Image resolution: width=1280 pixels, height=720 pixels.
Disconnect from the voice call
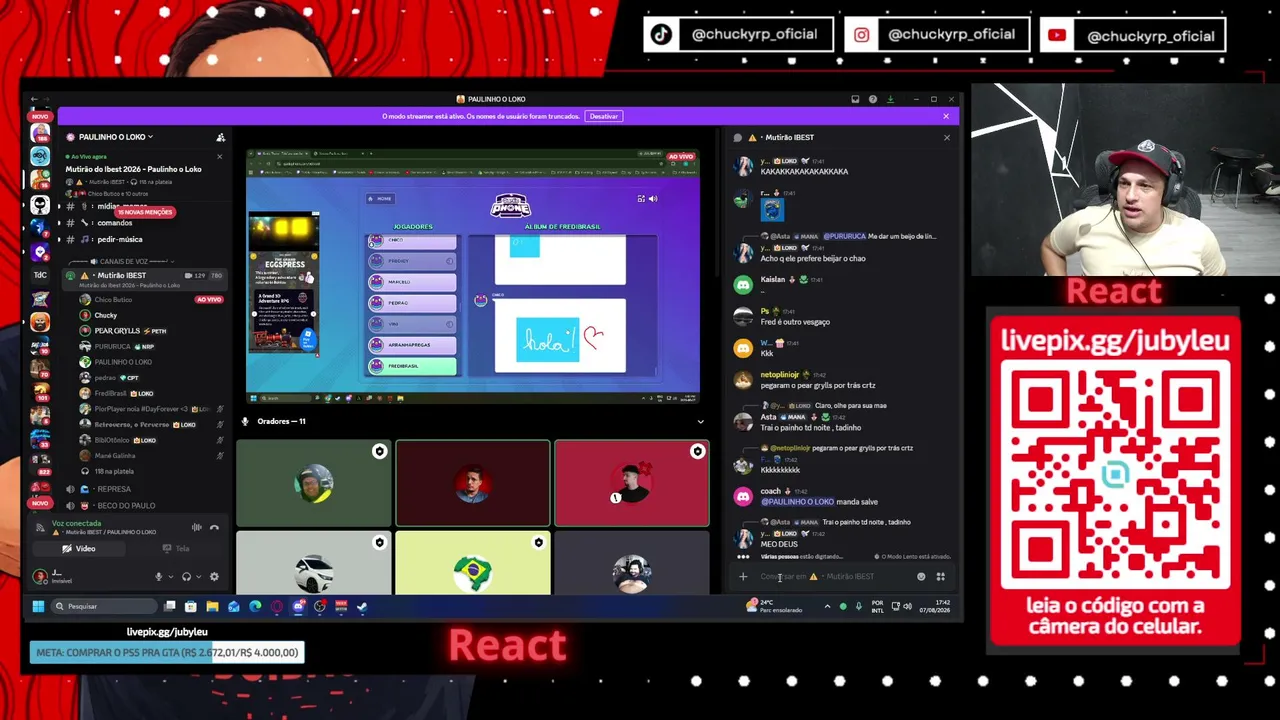[214, 527]
